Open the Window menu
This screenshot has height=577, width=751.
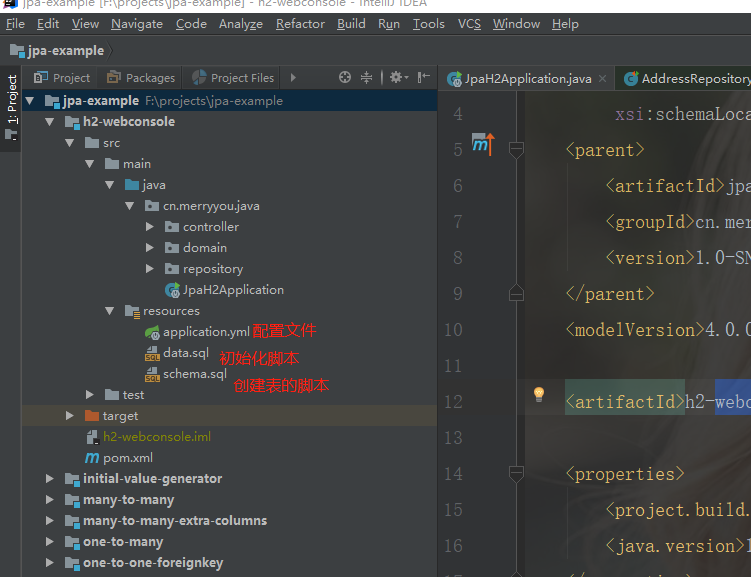[x=516, y=24]
